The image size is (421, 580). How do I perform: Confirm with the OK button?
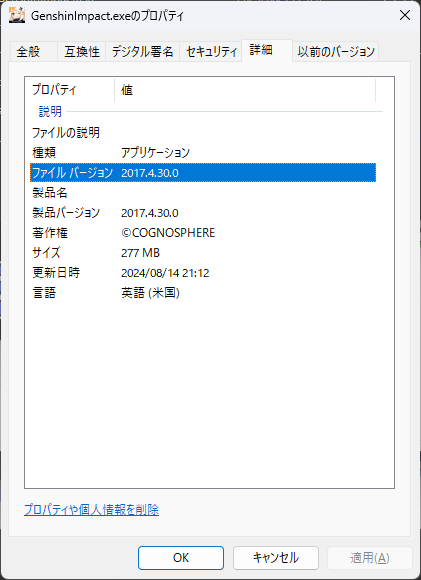click(x=181, y=558)
